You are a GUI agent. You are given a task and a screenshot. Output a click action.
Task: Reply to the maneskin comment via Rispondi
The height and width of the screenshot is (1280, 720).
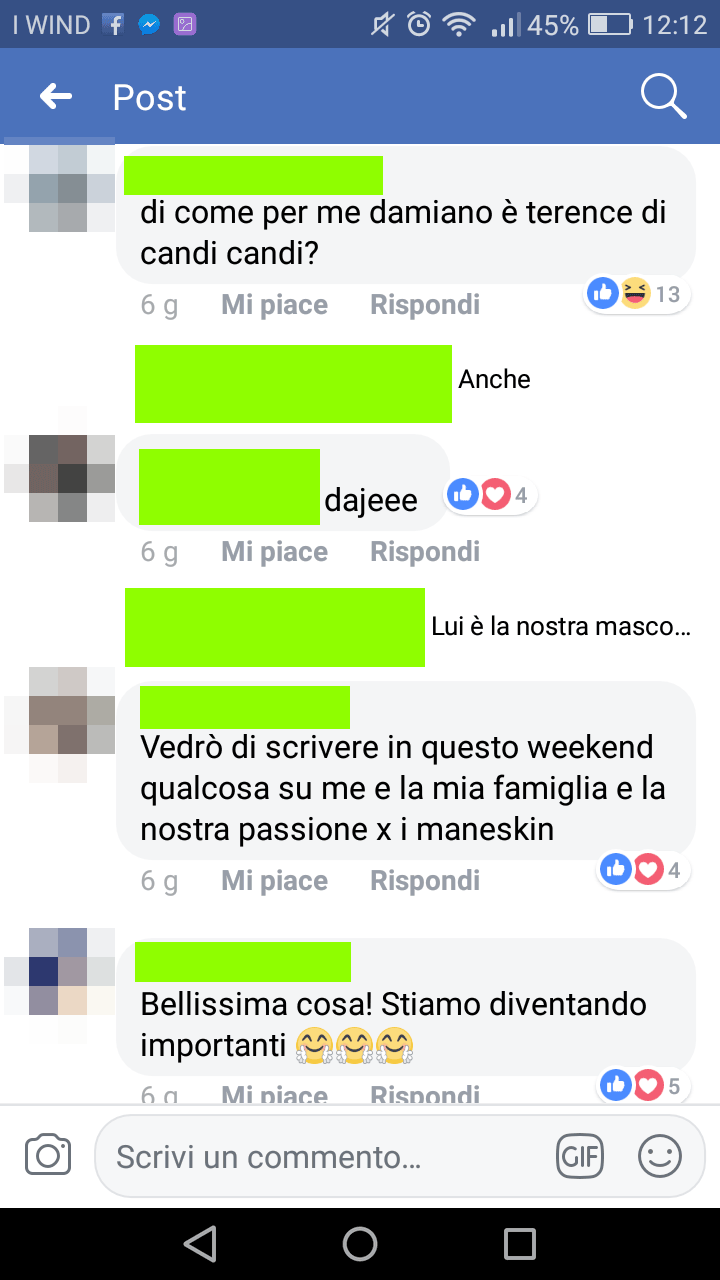pyautogui.click(x=425, y=880)
